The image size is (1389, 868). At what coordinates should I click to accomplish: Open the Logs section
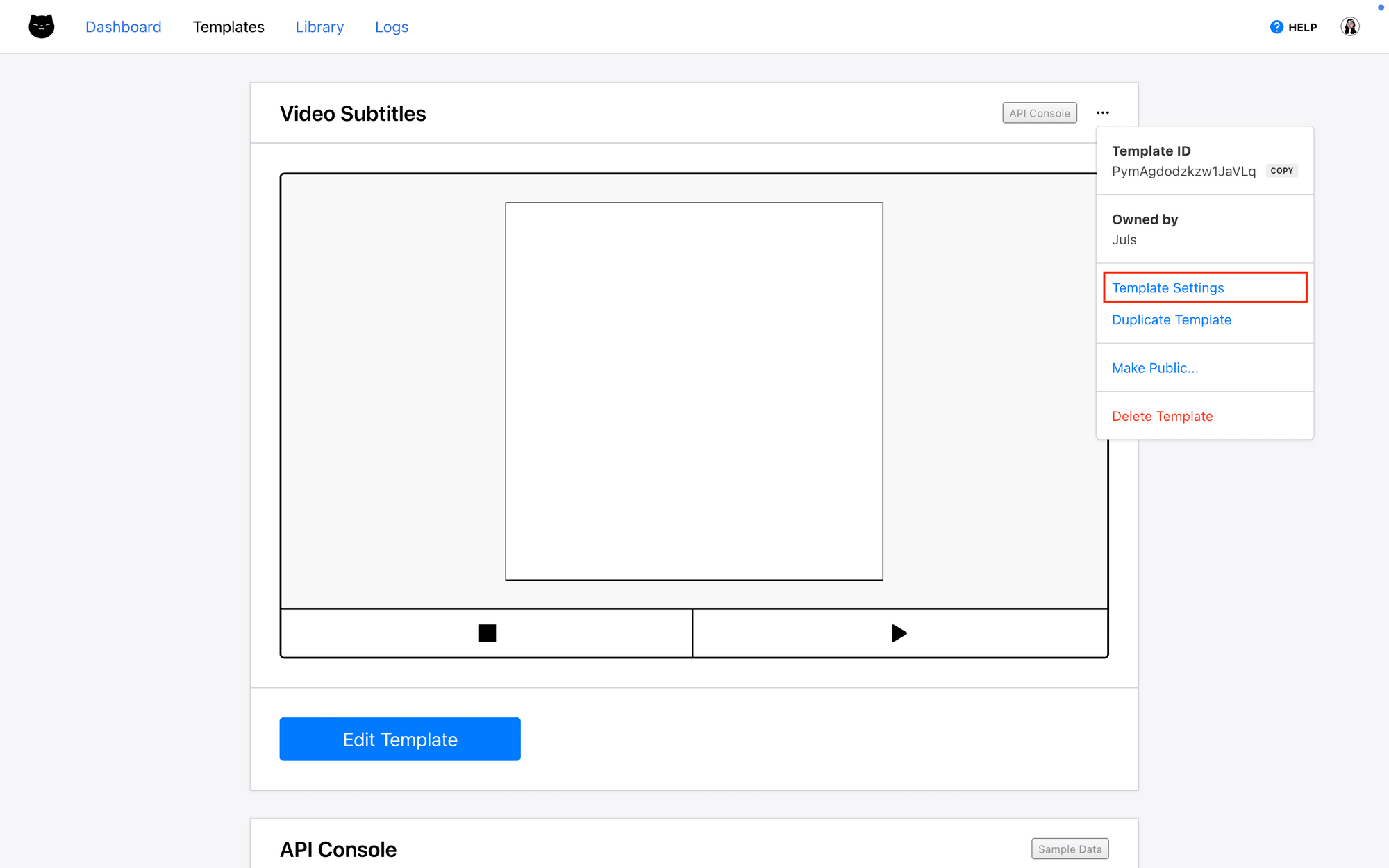click(391, 26)
